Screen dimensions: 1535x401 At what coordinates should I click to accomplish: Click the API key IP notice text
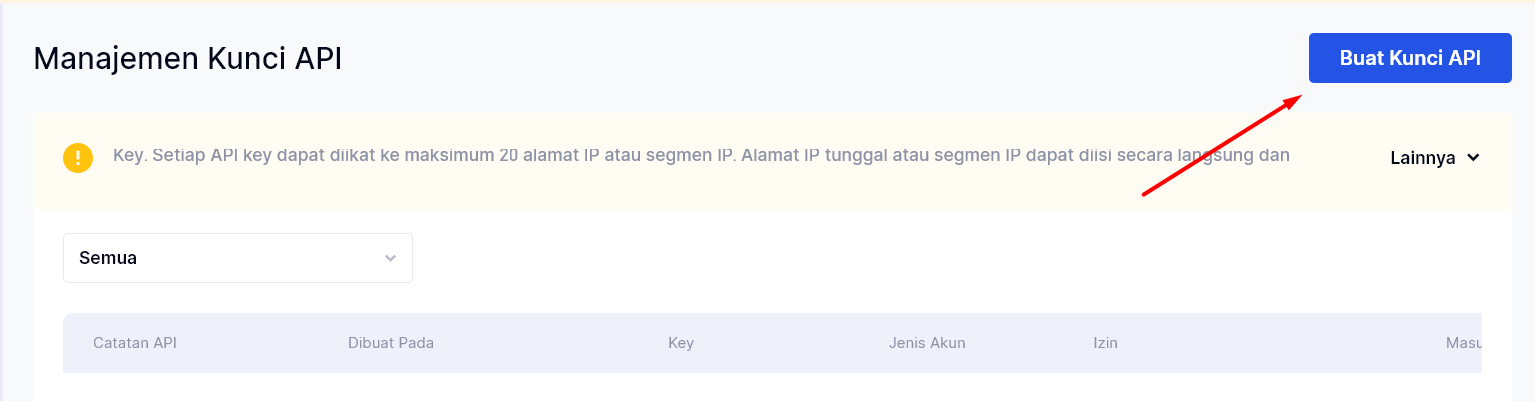coord(700,156)
